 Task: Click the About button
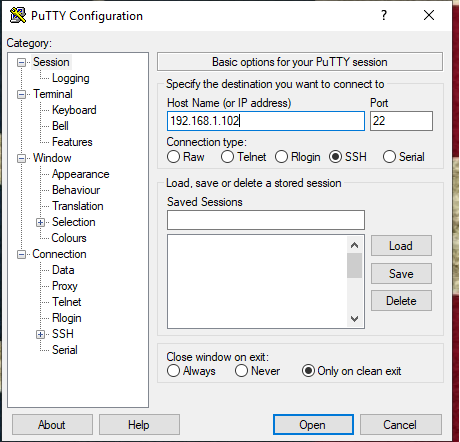pos(52,425)
